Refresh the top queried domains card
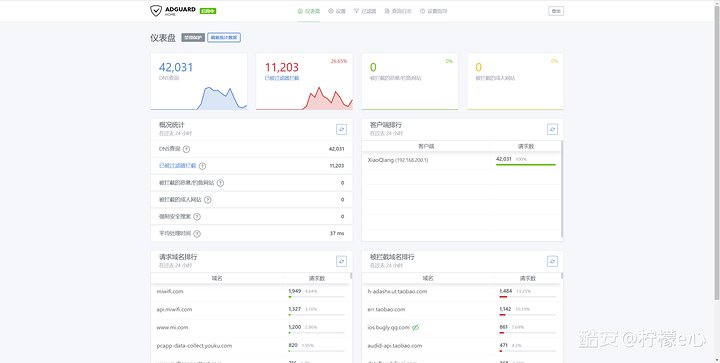 [341, 262]
